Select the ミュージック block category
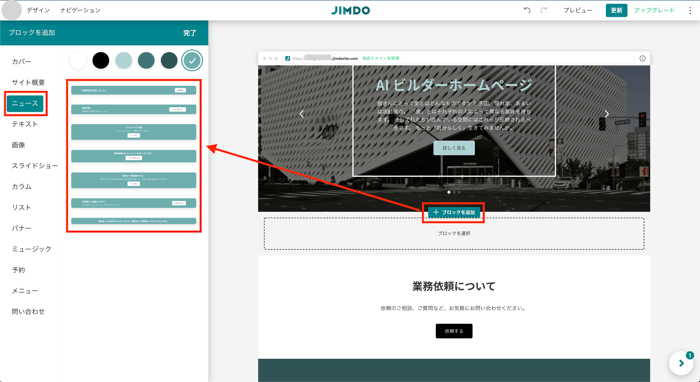Viewport: 700px width, 382px height. click(x=31, y=249)
